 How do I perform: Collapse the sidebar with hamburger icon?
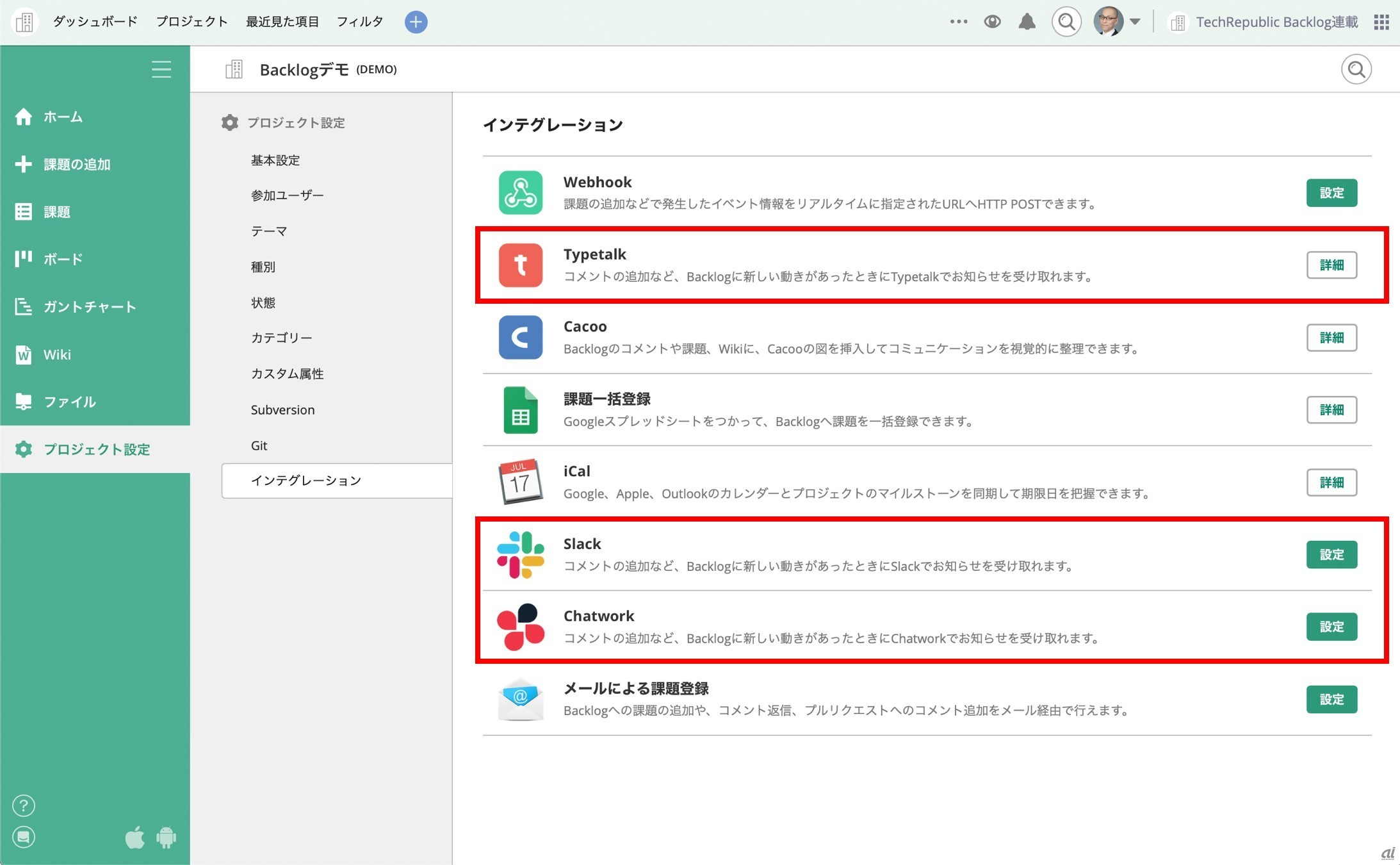tap(161, 69)
